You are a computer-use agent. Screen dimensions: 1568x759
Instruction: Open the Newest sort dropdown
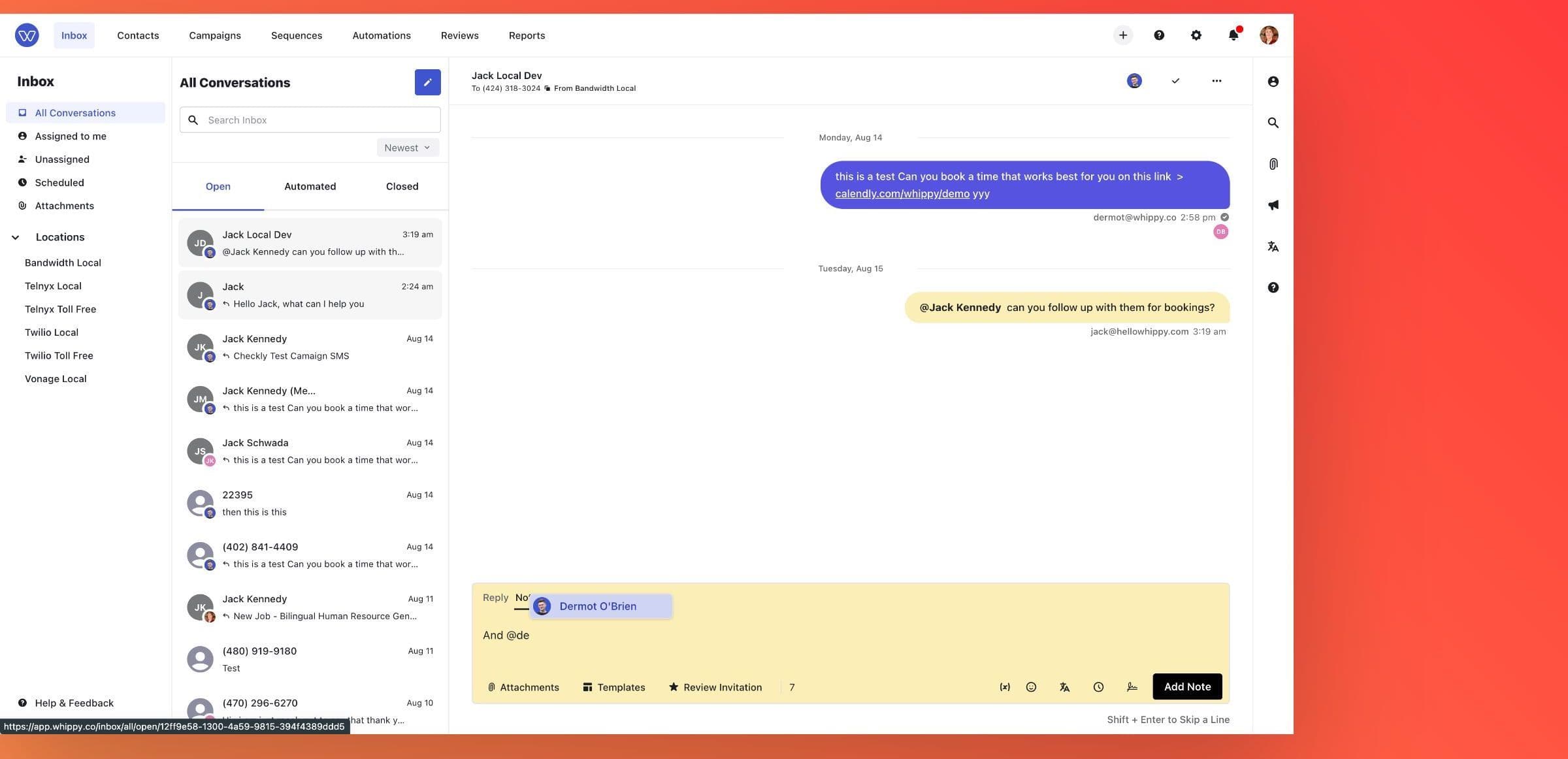tap(406, 148)
